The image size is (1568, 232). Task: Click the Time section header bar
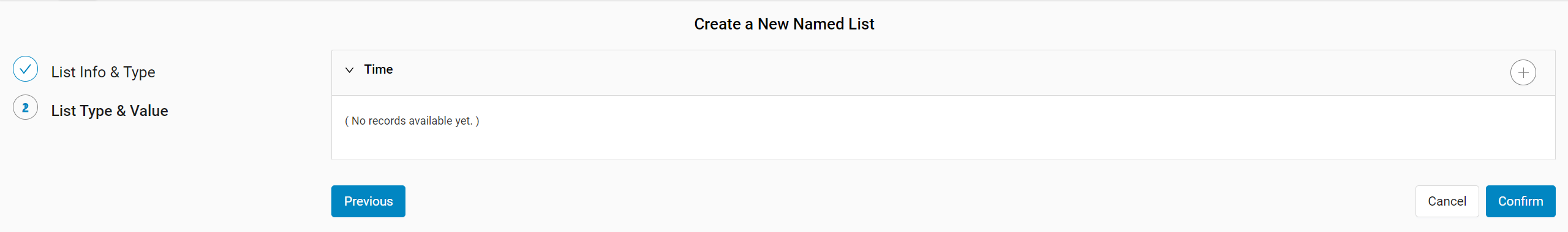(943, 73)
